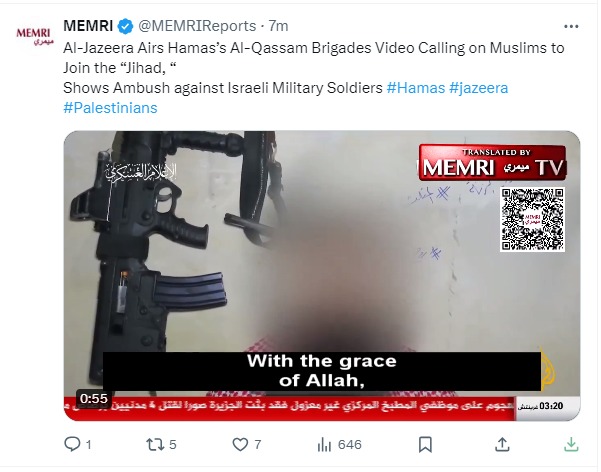Click the MEMRI TV logo overlay
Screen dimensions: 601x472
point(493,163)
